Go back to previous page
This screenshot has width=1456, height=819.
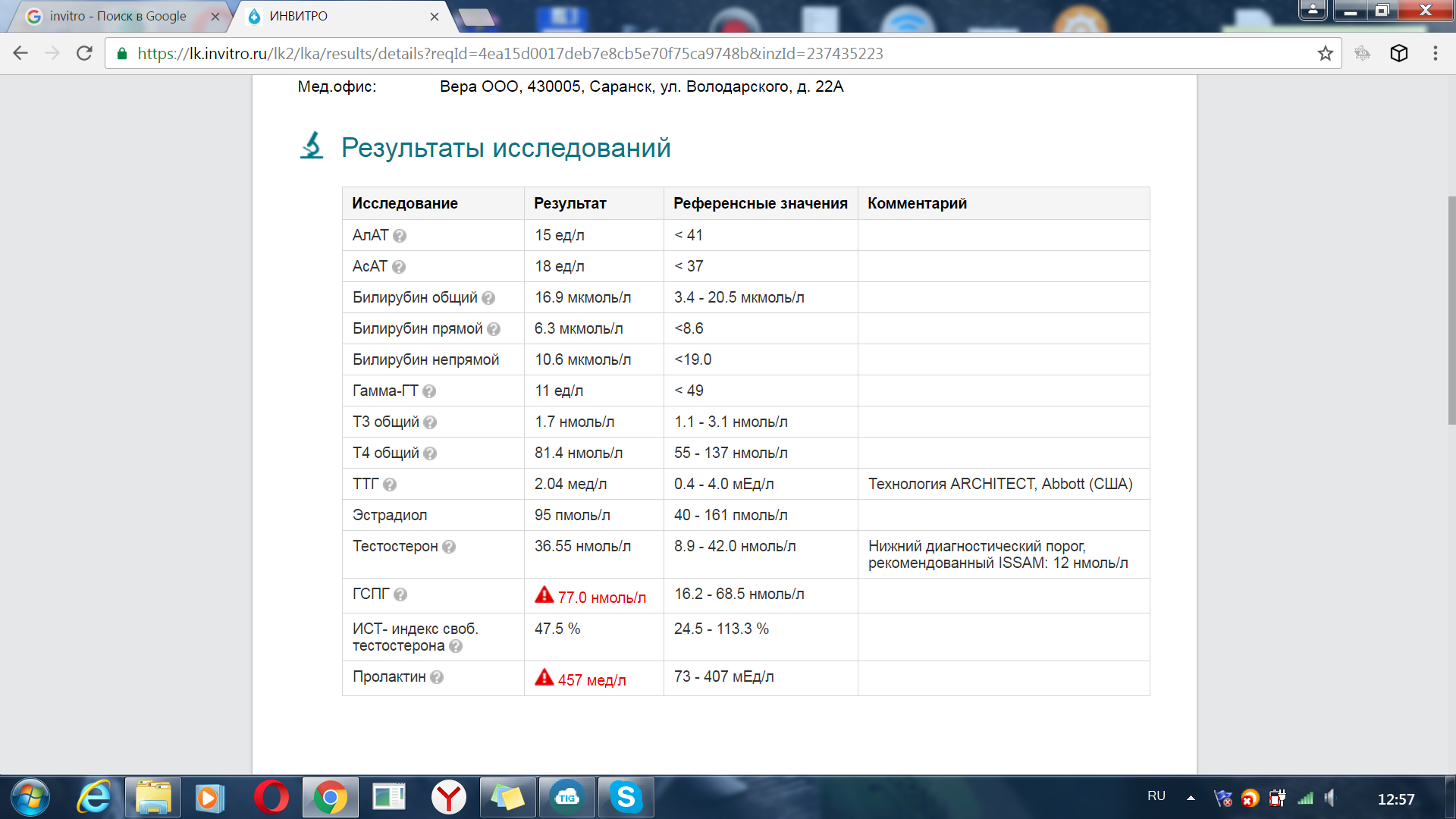pyautogui.click(x=20, y=54)
